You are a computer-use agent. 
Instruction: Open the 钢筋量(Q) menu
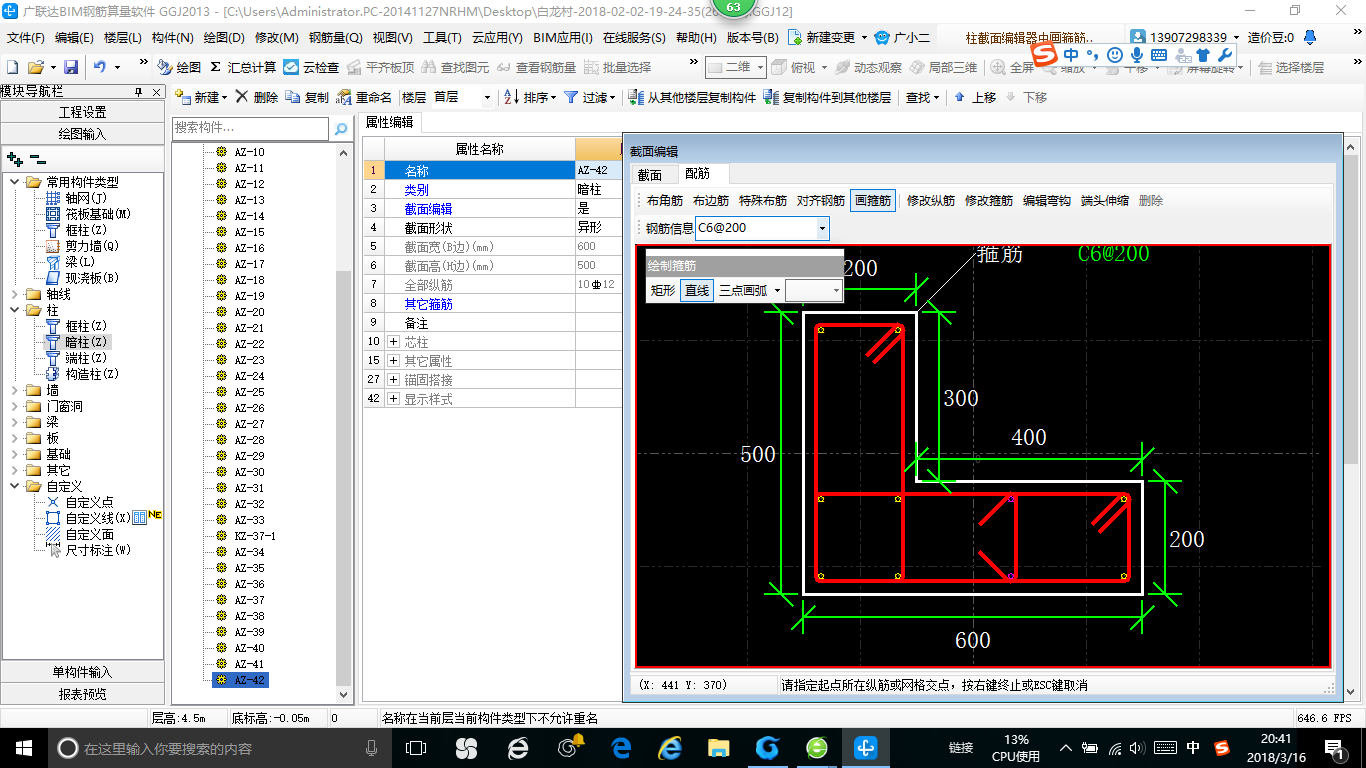(x=335, y=37)
